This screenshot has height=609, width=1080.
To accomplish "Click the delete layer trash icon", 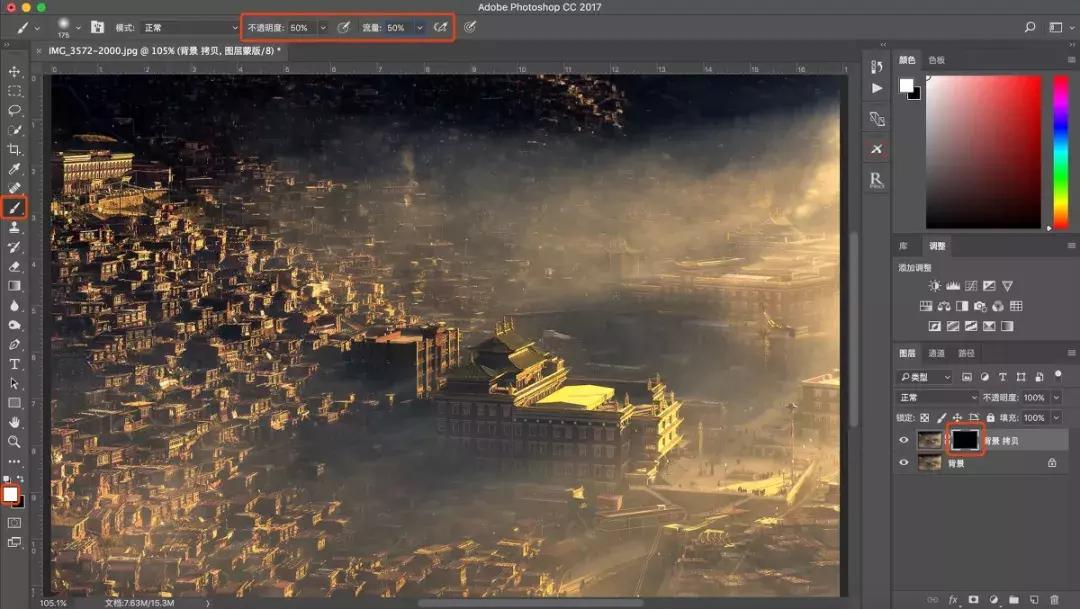I will (1054, 599).
